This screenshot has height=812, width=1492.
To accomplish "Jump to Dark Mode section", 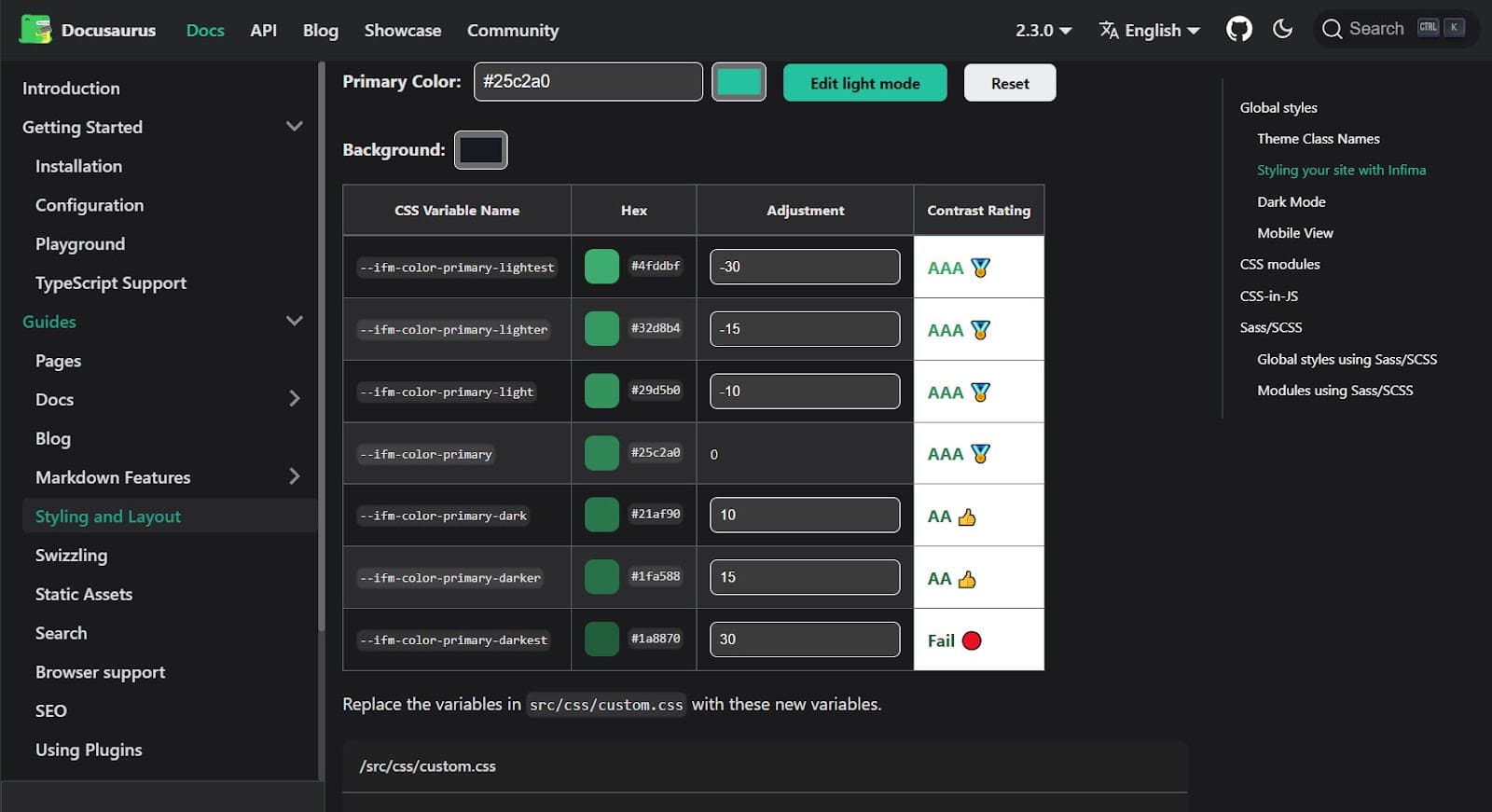I will [x=1291, y=201].
